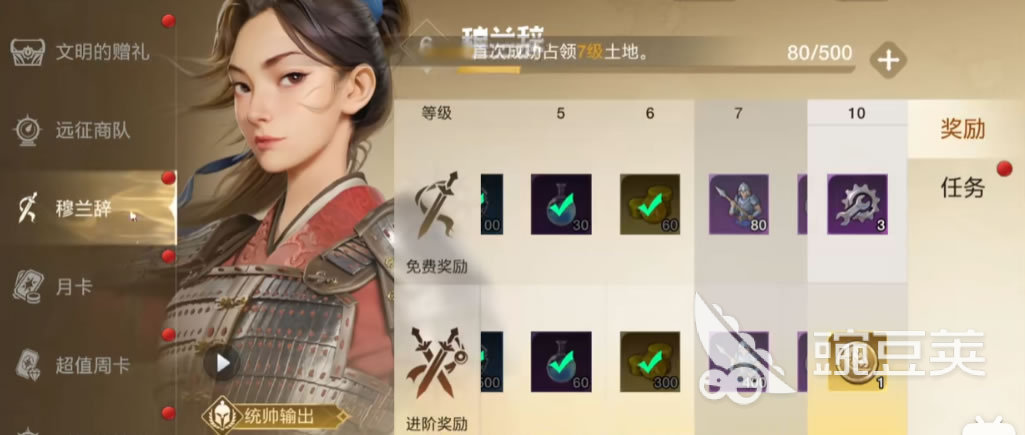Select 远征商队 in the sidebar
The width and height of the screenshot is (1025, 435).
pos(72,130)
